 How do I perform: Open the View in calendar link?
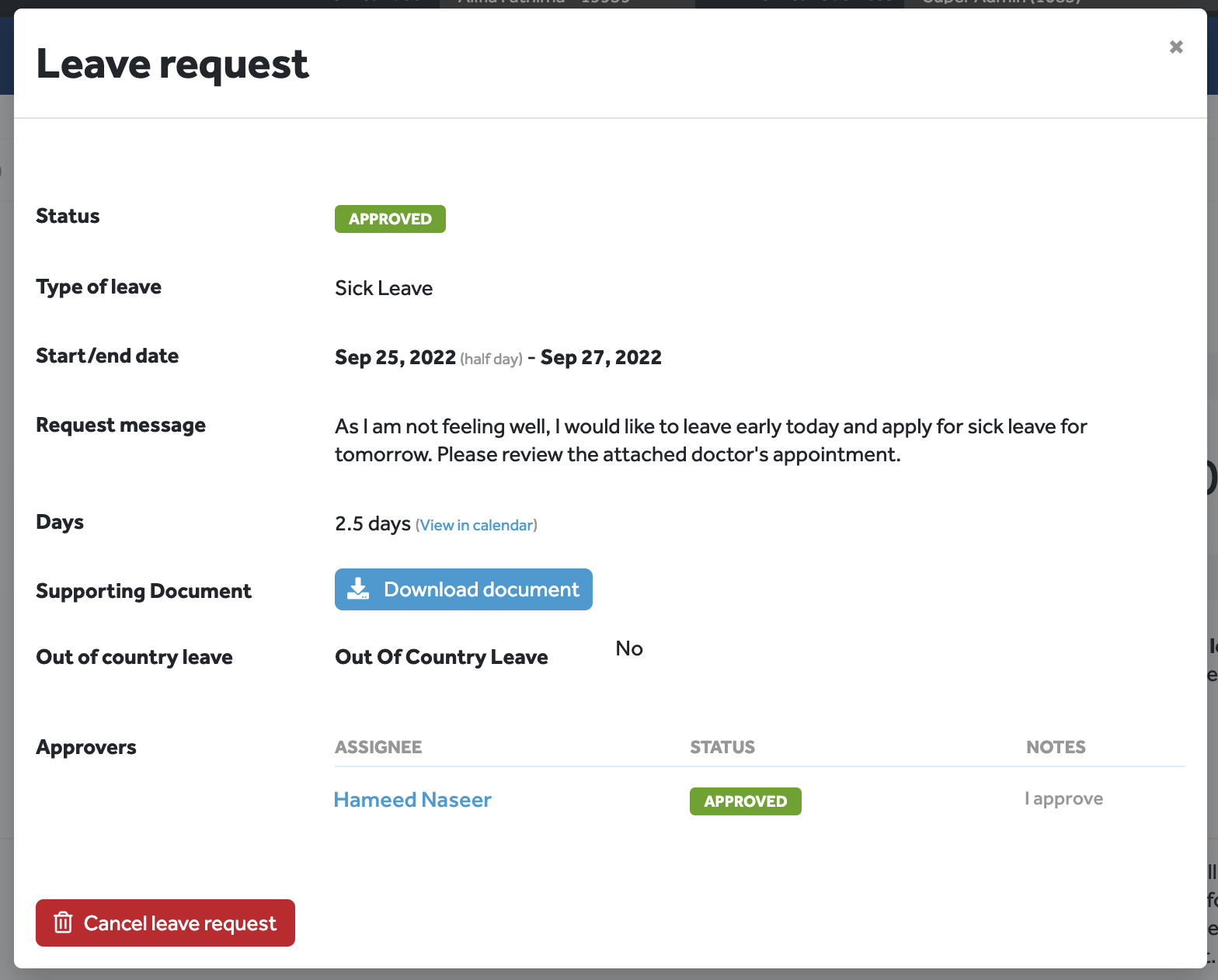(x=476, y=525)
